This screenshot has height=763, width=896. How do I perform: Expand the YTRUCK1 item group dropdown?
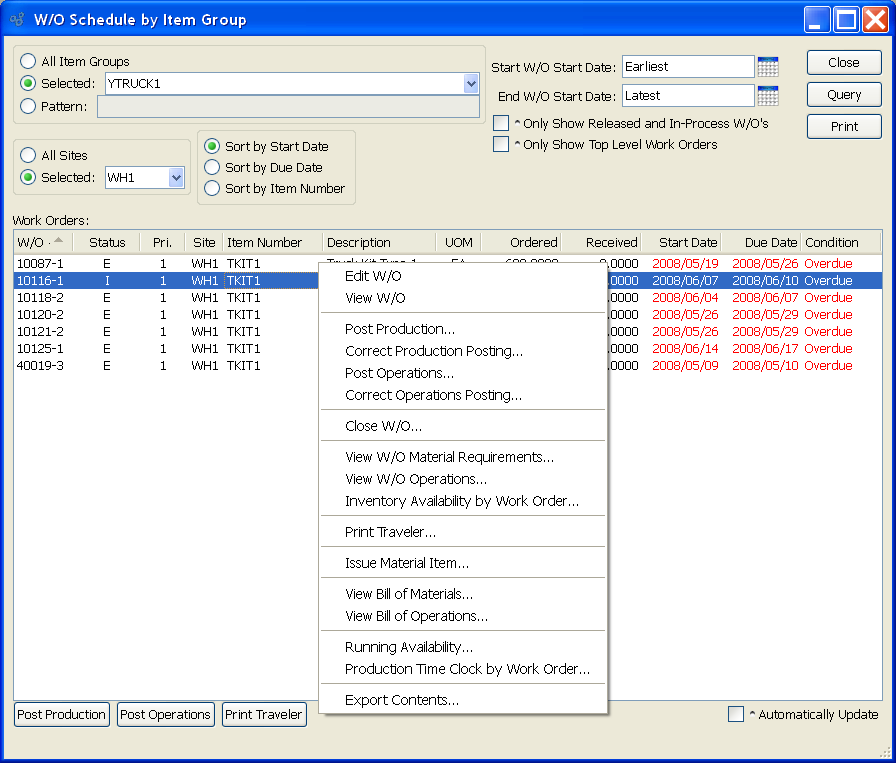tap(471, 84)
